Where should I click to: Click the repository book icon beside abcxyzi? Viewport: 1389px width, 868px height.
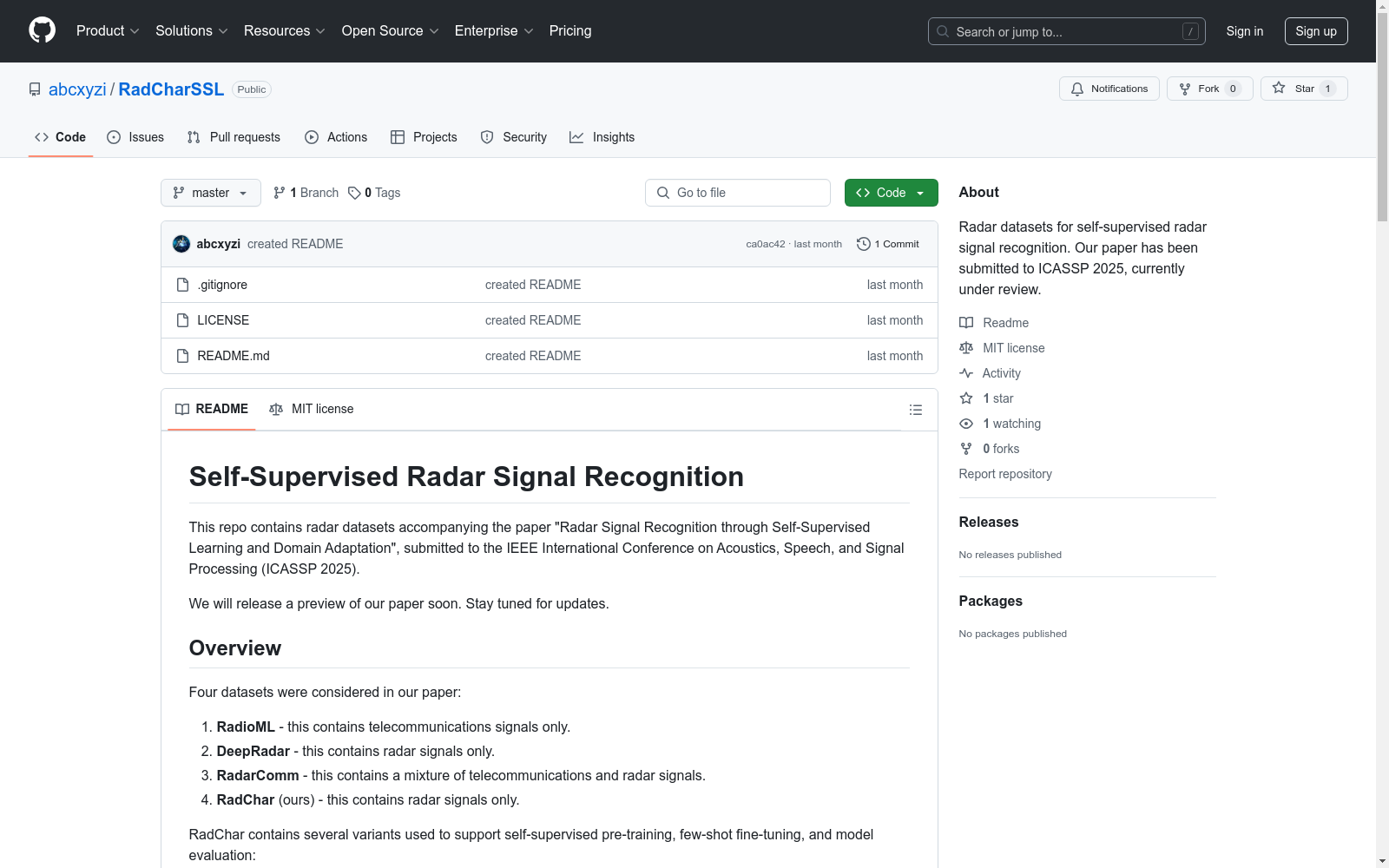pos(35,89)
